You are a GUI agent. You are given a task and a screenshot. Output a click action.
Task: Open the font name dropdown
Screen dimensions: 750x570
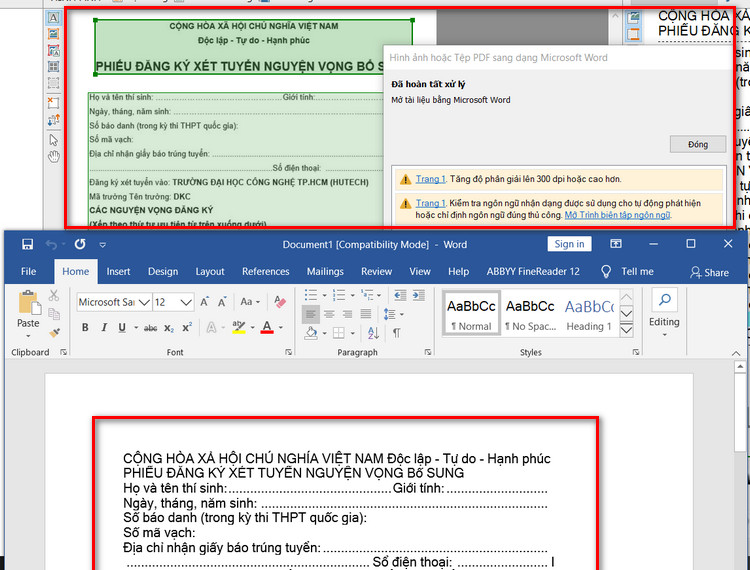[x=144, y=302]
